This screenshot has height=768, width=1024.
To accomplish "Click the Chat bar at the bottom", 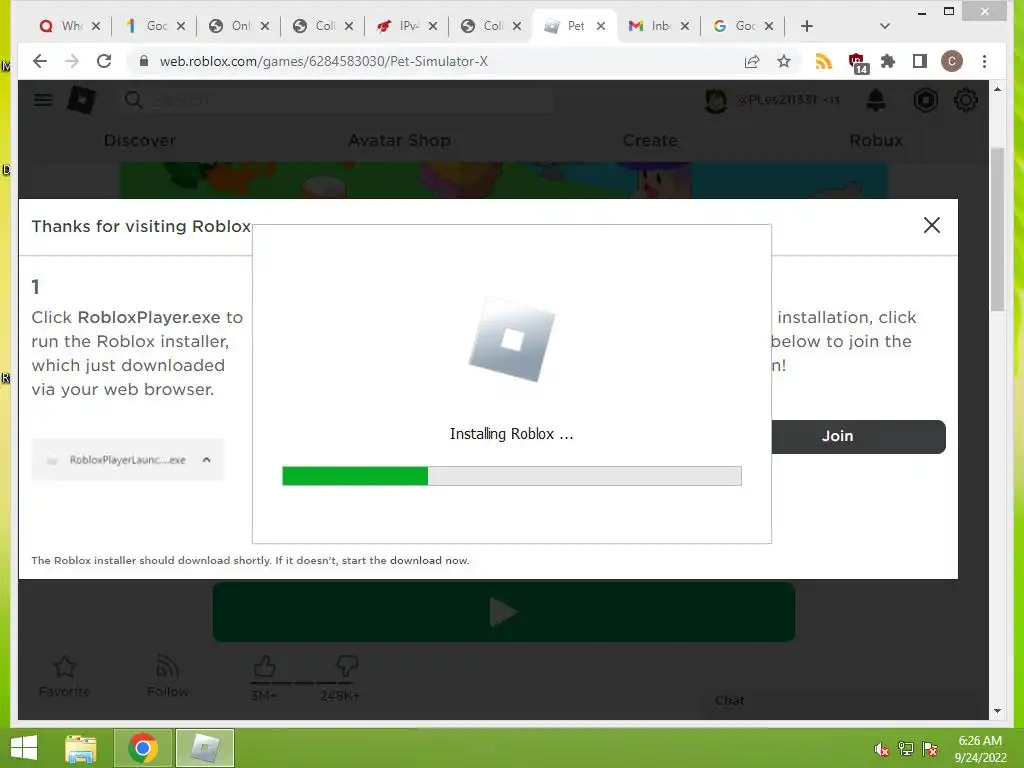I will coord(842,701).
